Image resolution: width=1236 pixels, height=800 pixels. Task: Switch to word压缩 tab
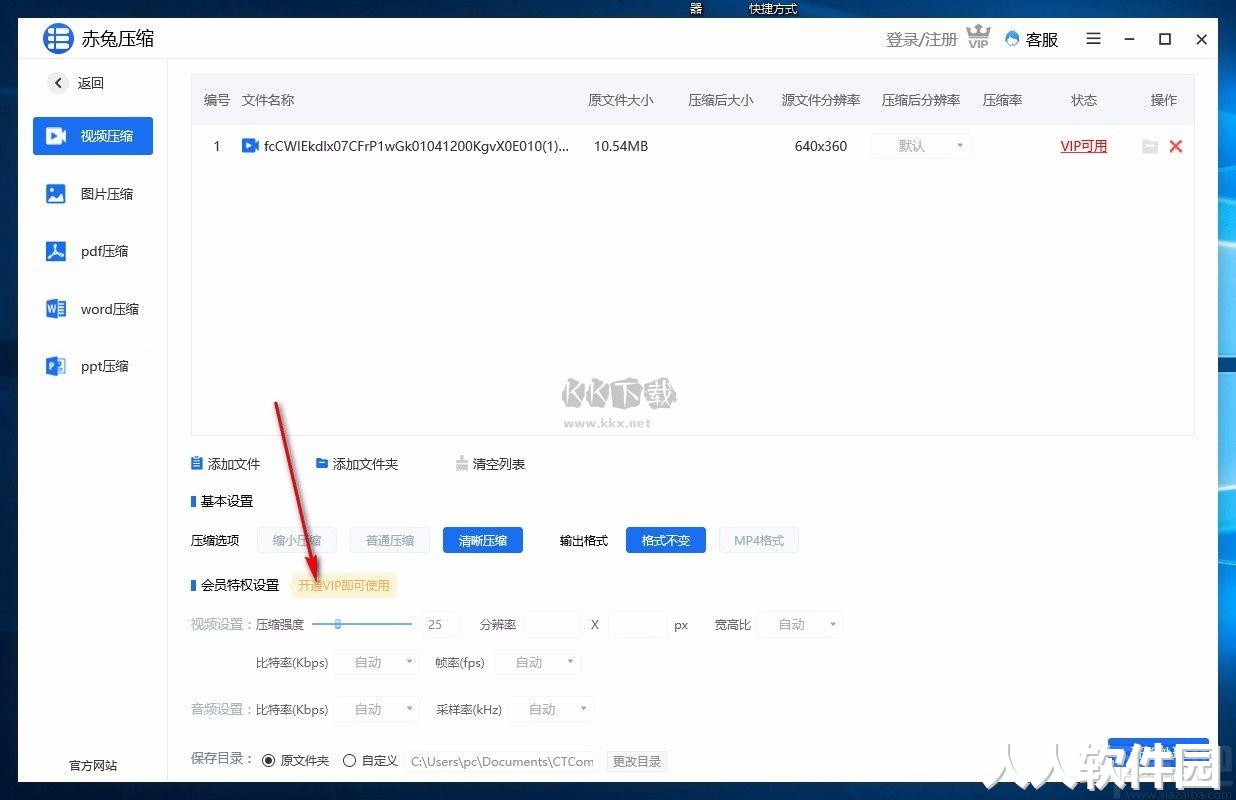pos(93,309)
